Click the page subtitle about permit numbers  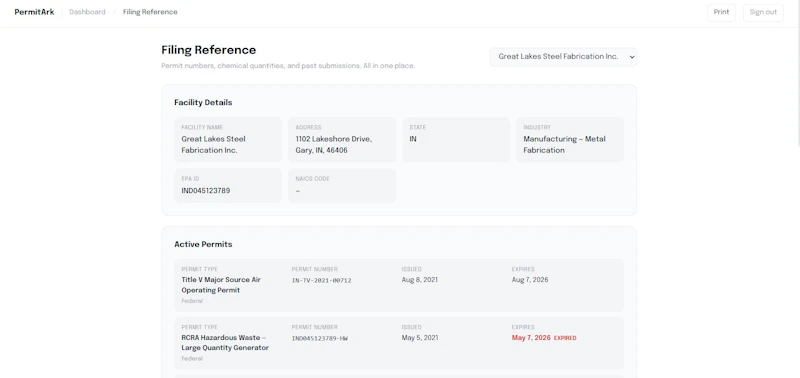tap(288, 66)
